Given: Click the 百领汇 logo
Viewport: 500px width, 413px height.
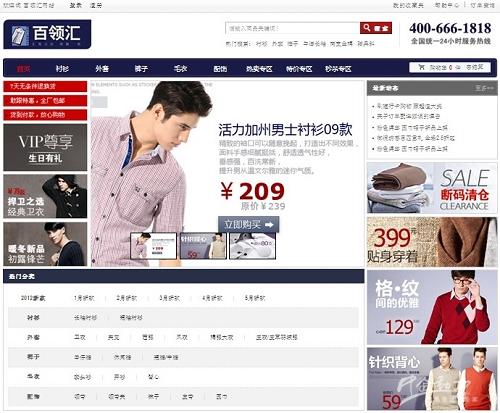Looking at the screenshot, I should 47,34.
